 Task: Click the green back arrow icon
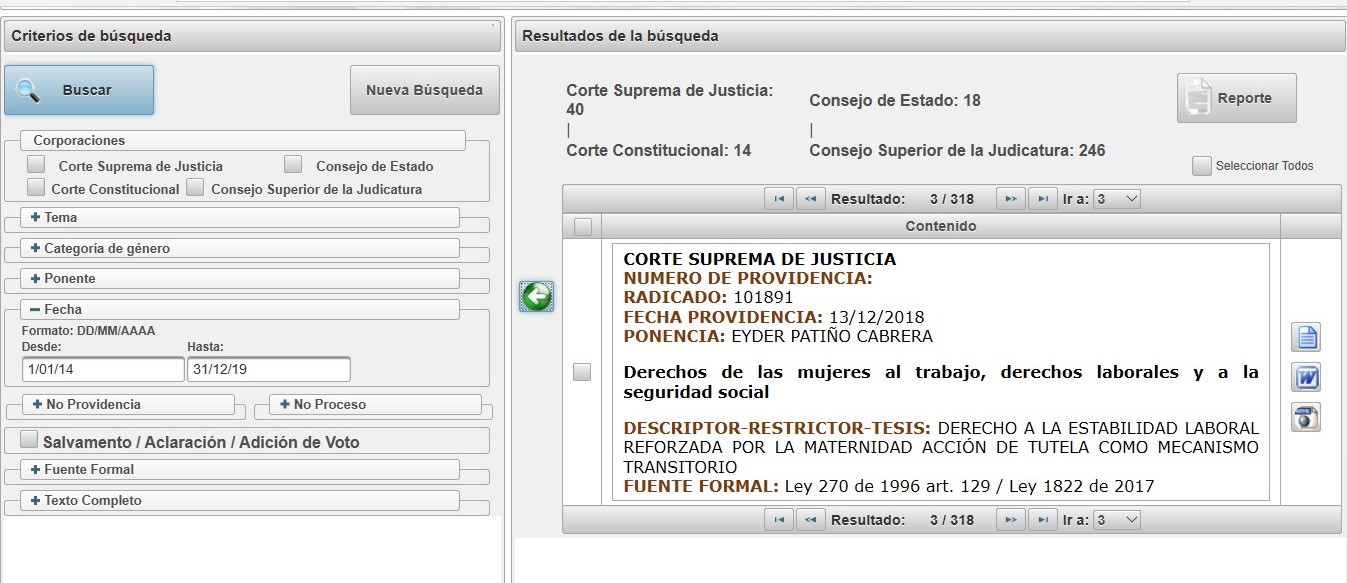(537, 296)
